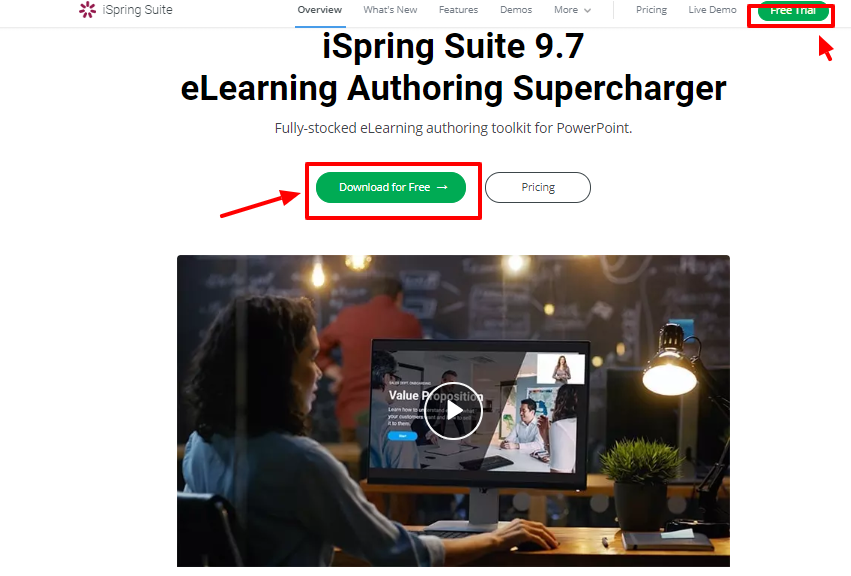Go to the What's New tab

tap(390, 10)
